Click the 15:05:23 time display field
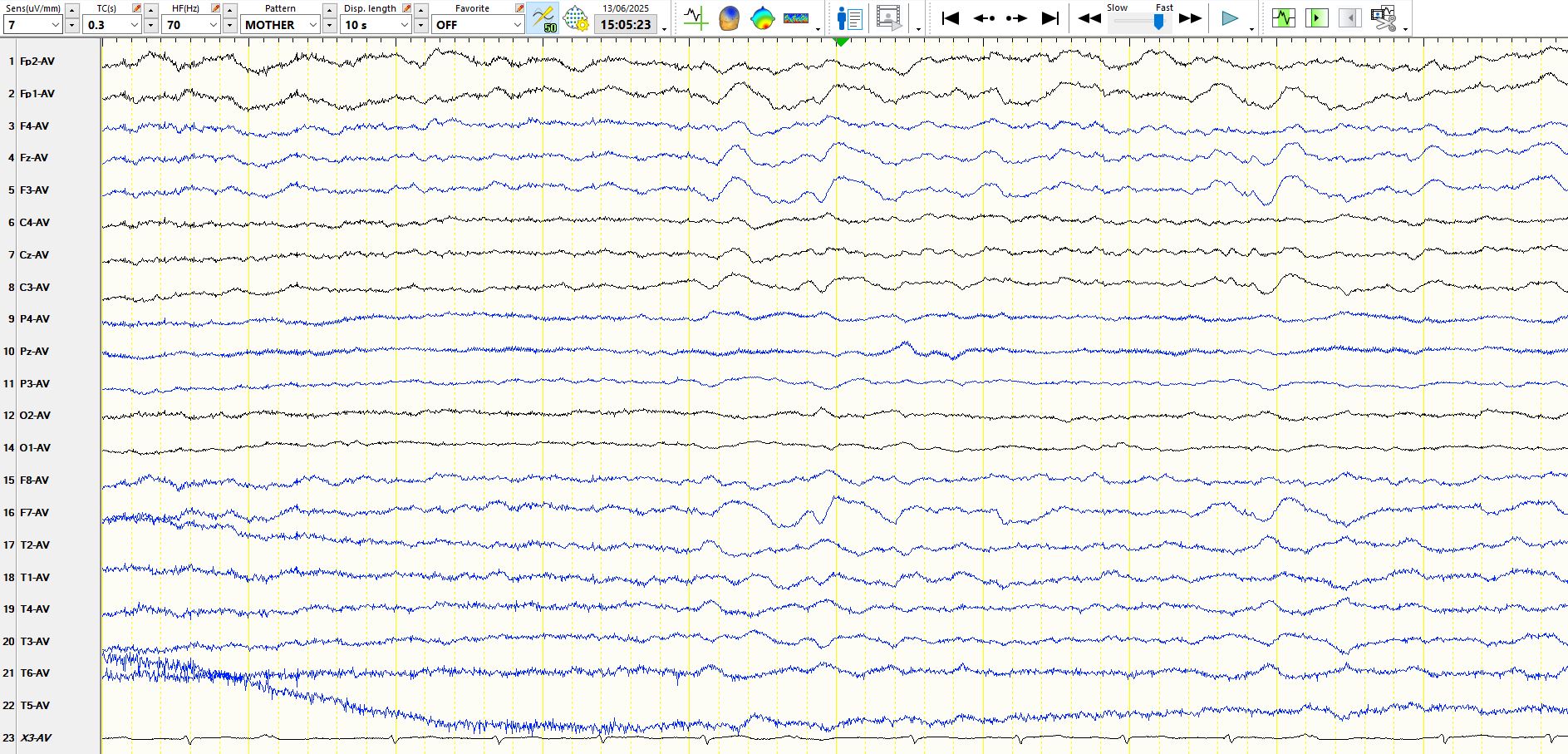 tap(626, 25)
